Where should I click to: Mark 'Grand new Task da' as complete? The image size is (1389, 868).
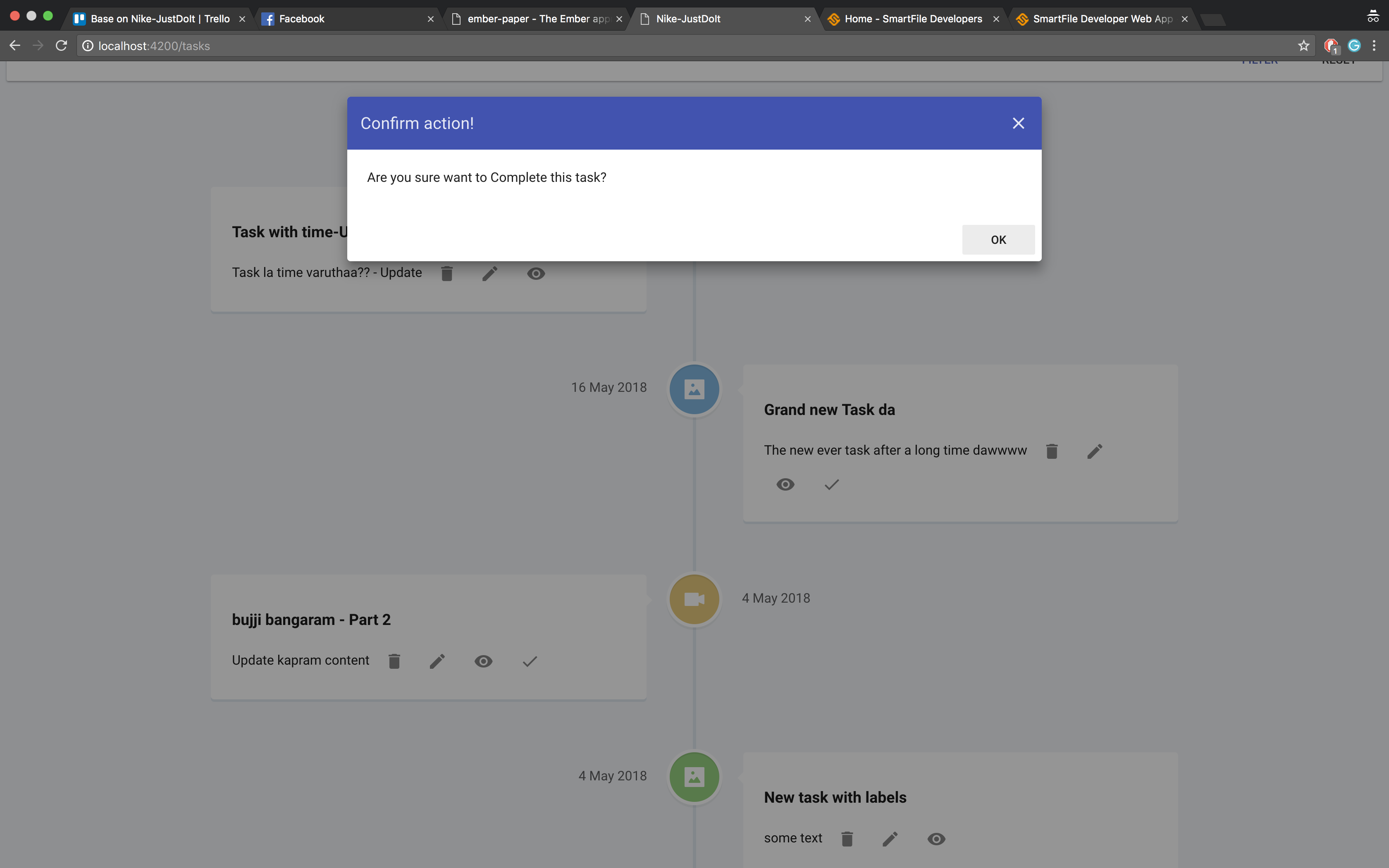tap(832, 484)
